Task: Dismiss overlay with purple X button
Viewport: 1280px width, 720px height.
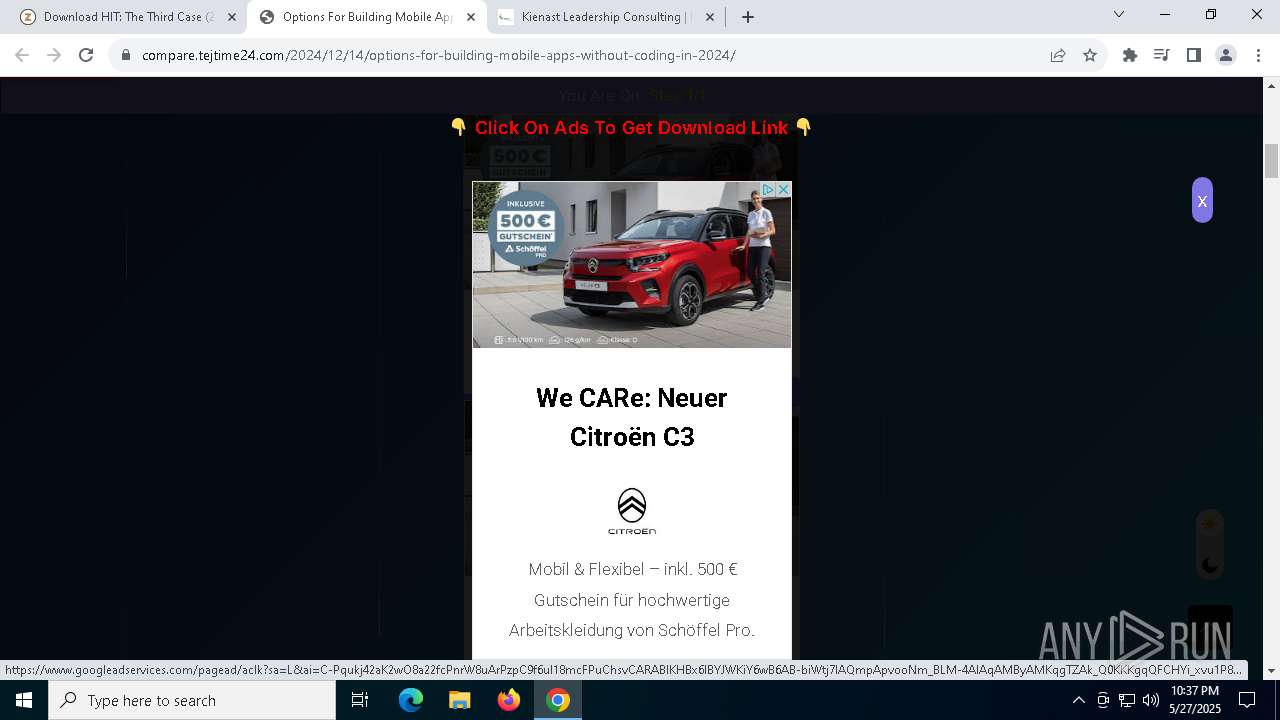Action: (x=1202, y=200)
